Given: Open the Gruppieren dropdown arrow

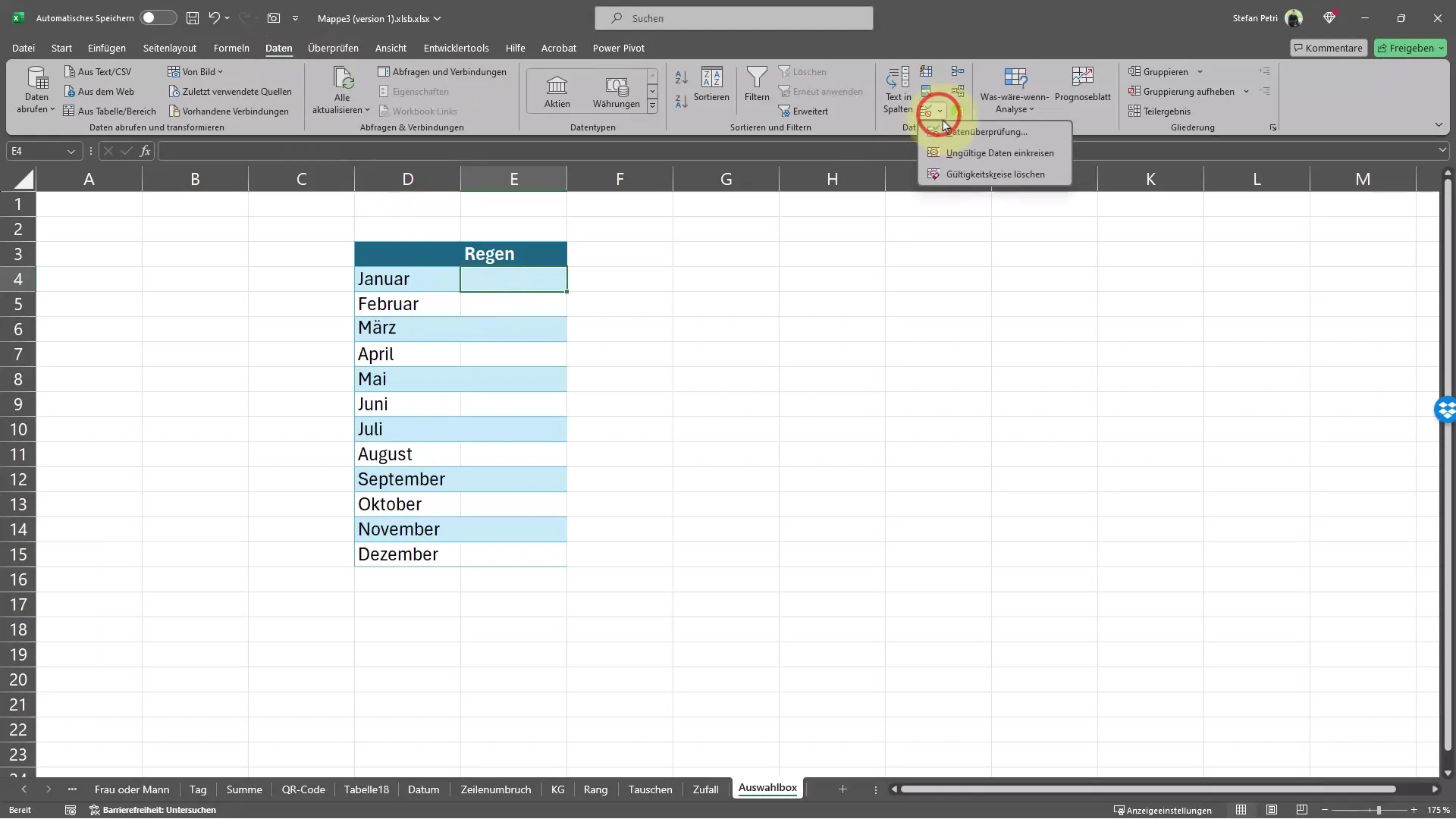Looking at the screenshot, I should (1200, 72).
